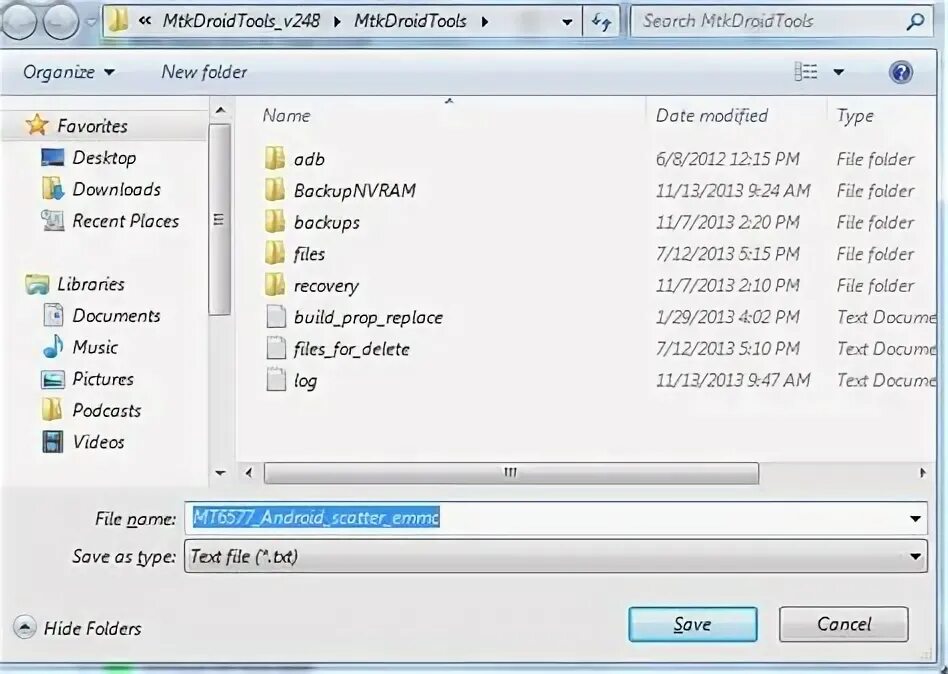This screenshot has width=948, height=674.
Task: Click the search magnifier icon
Action: (x=916, y=22)
